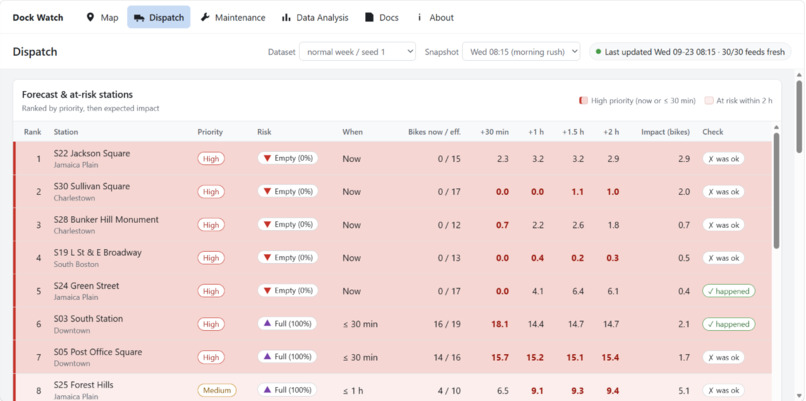
Task: Click the Station column header
Action: tap(66, 132)
